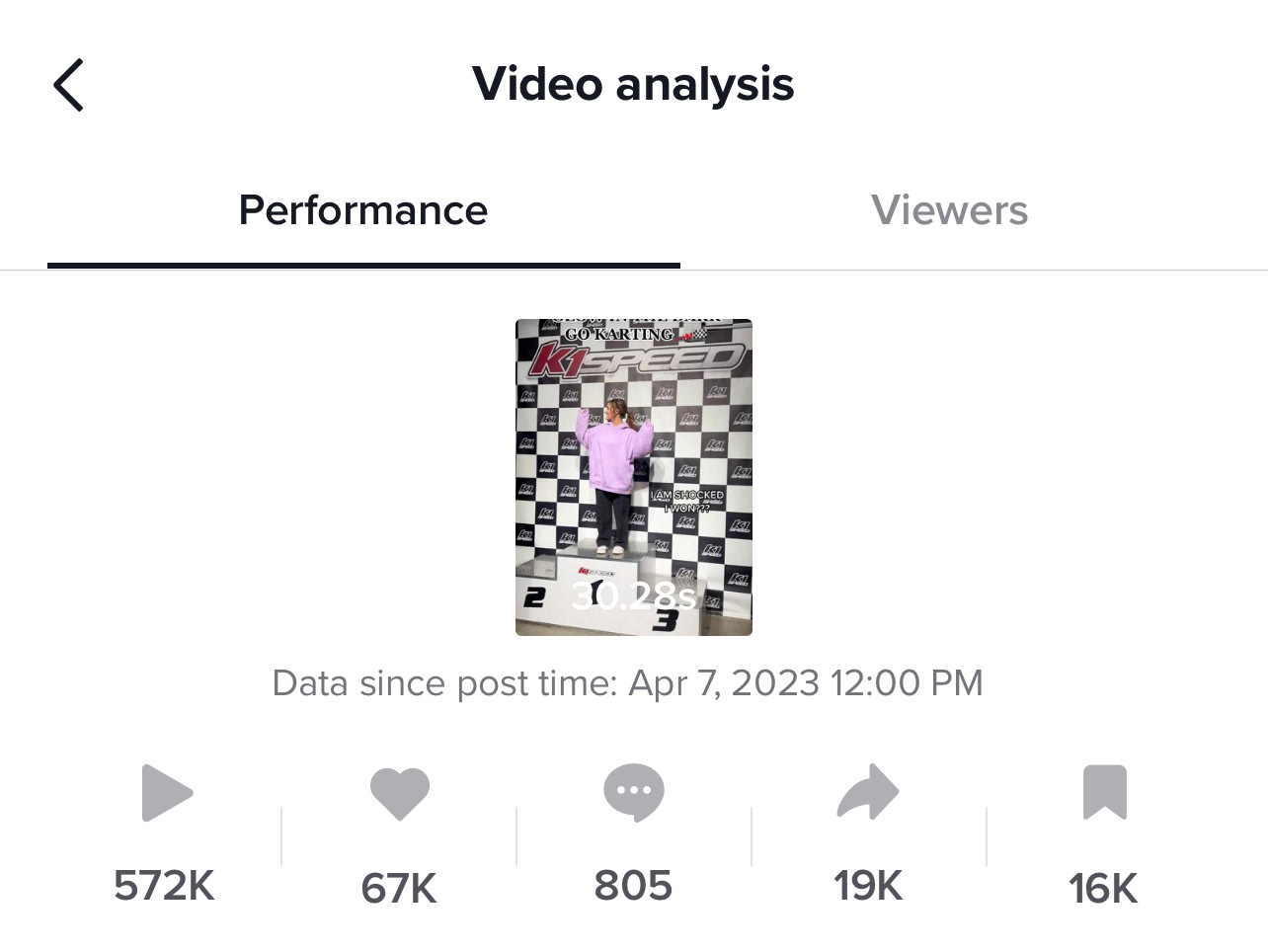The width and height of the screenshot is (1268, 952).
Task: Click the bookmark saves icon
Action: 1104,792
